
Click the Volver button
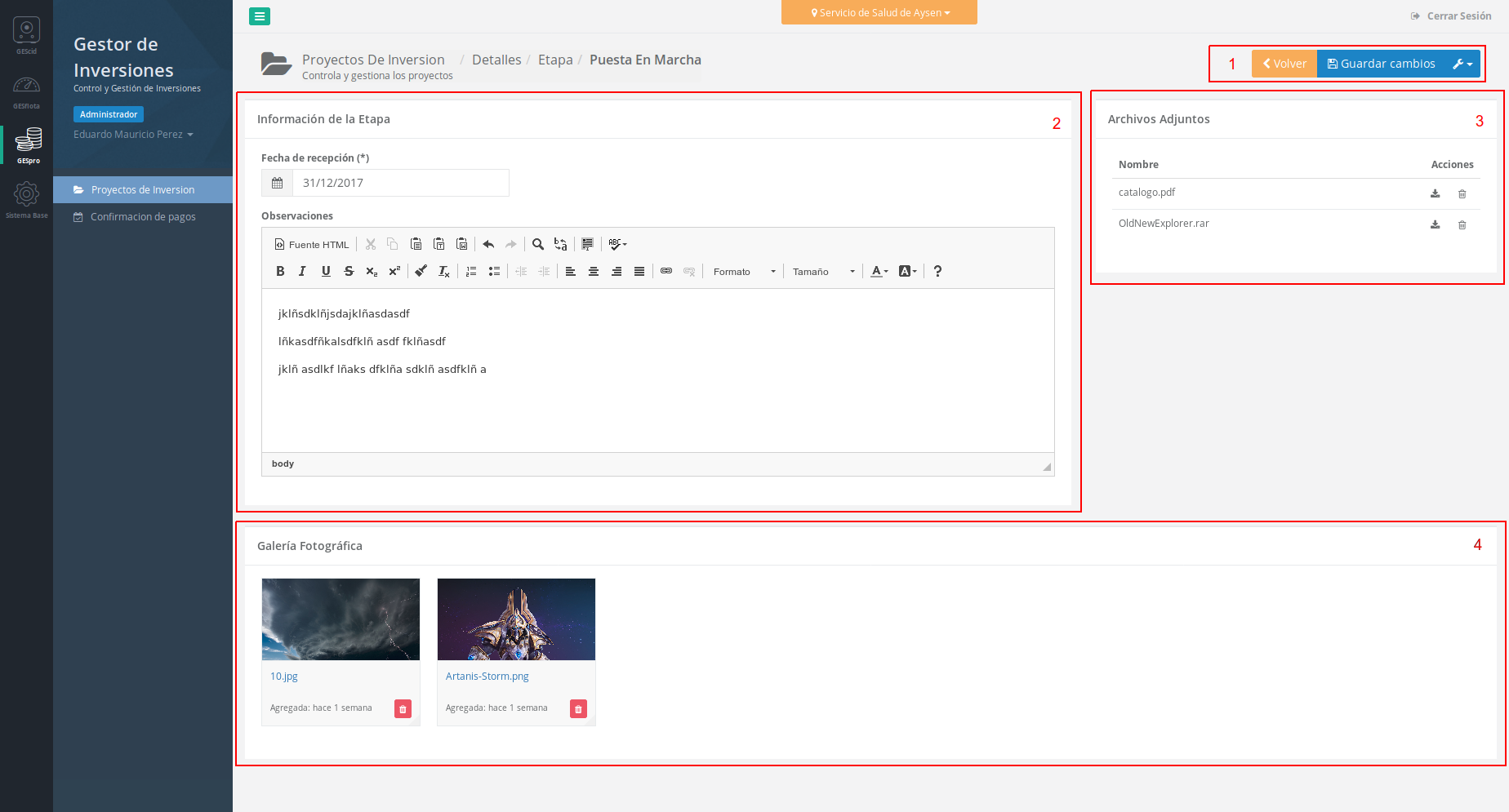[x=1284, y=64]
